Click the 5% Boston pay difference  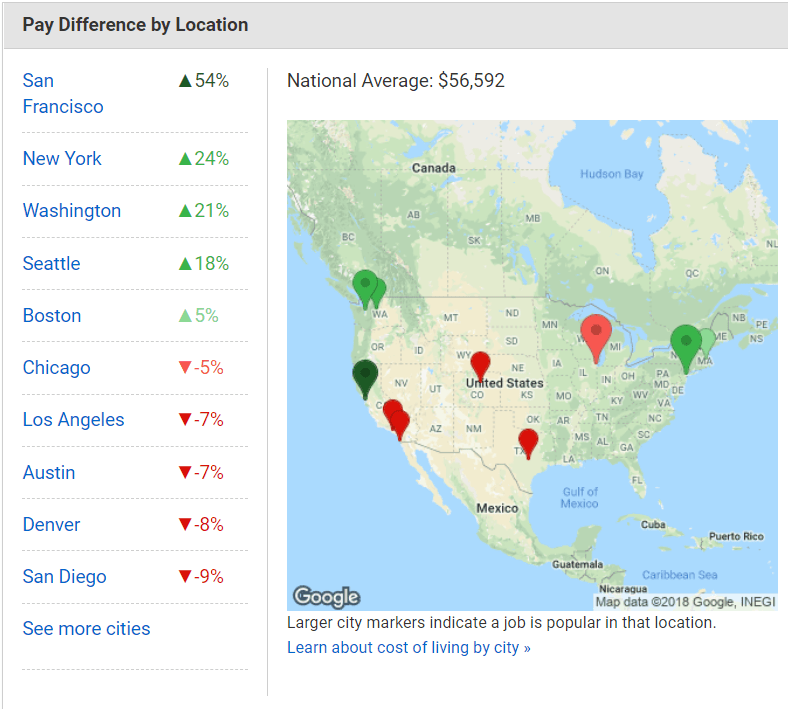pyautogui.click(x=199, y=316)
